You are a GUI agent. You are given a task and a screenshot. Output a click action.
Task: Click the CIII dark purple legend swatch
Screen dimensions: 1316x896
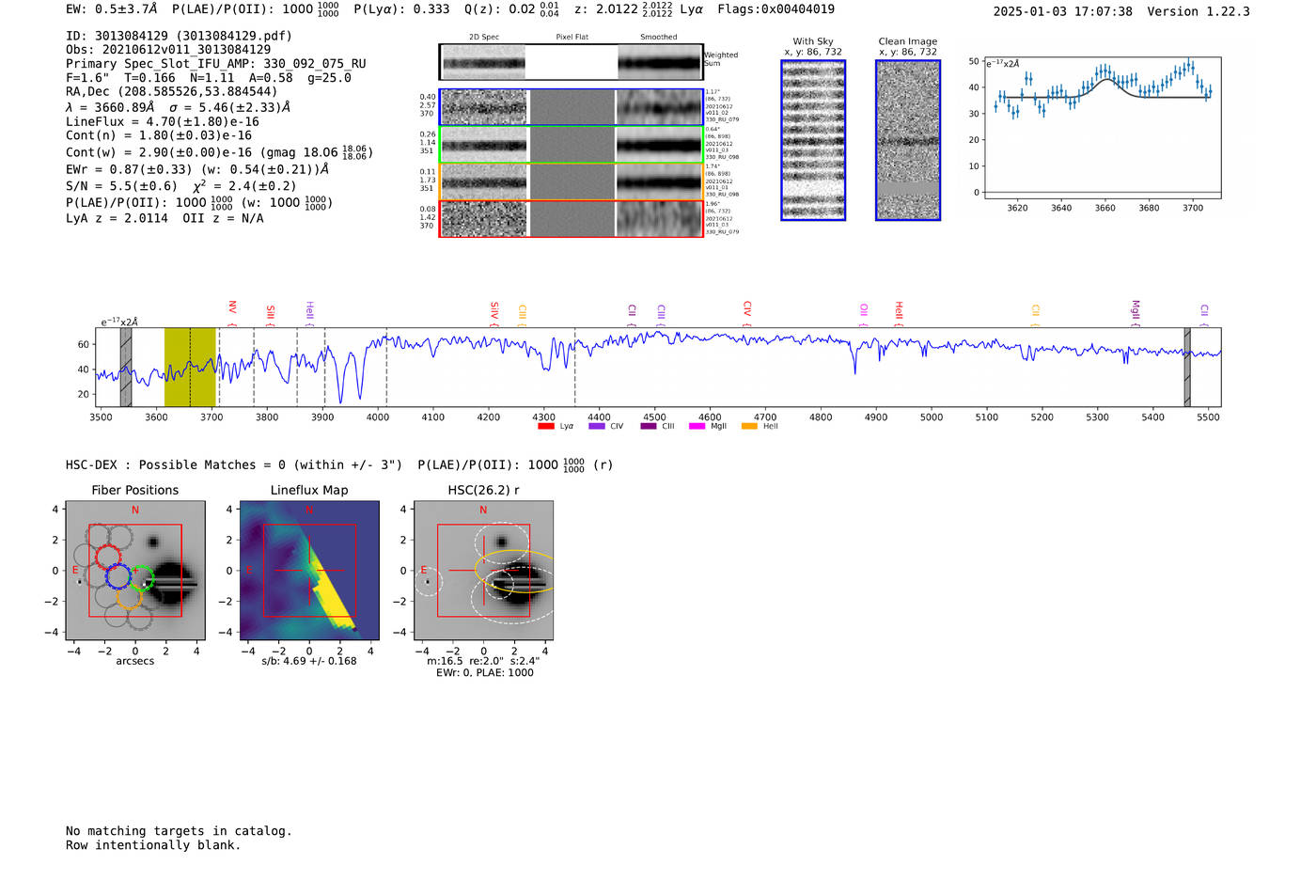(x=649, y=426)
